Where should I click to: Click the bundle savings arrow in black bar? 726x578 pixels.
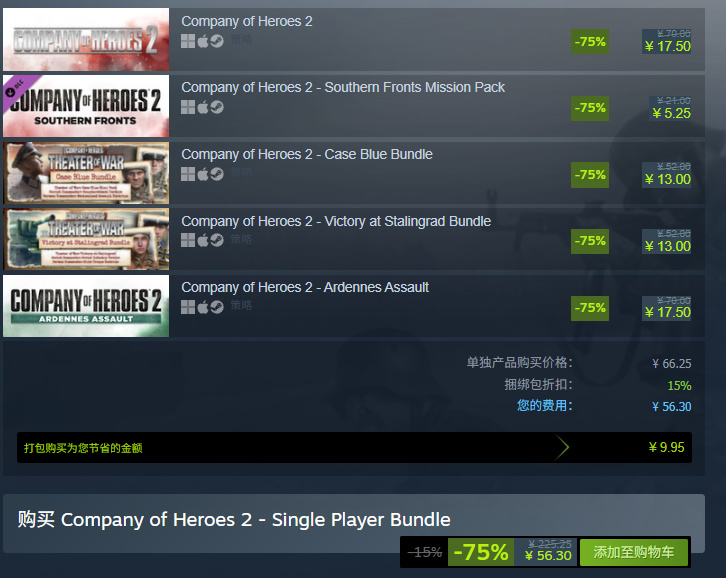click(x=562, y=447)
